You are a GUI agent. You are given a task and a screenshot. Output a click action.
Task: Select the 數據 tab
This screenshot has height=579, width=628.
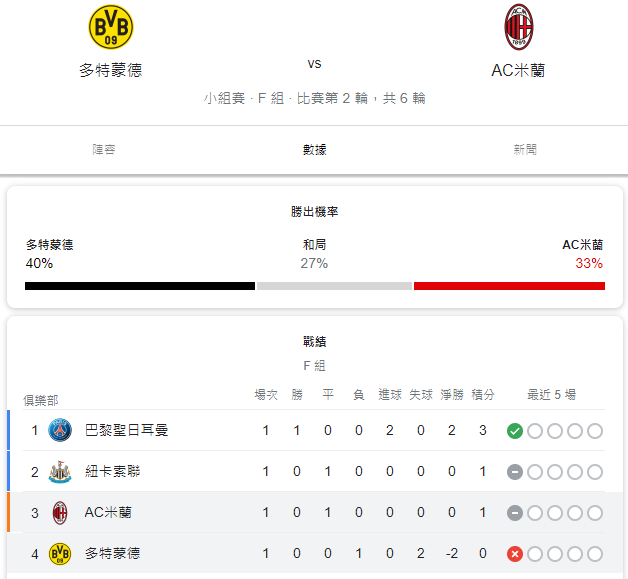coord(314,149)
